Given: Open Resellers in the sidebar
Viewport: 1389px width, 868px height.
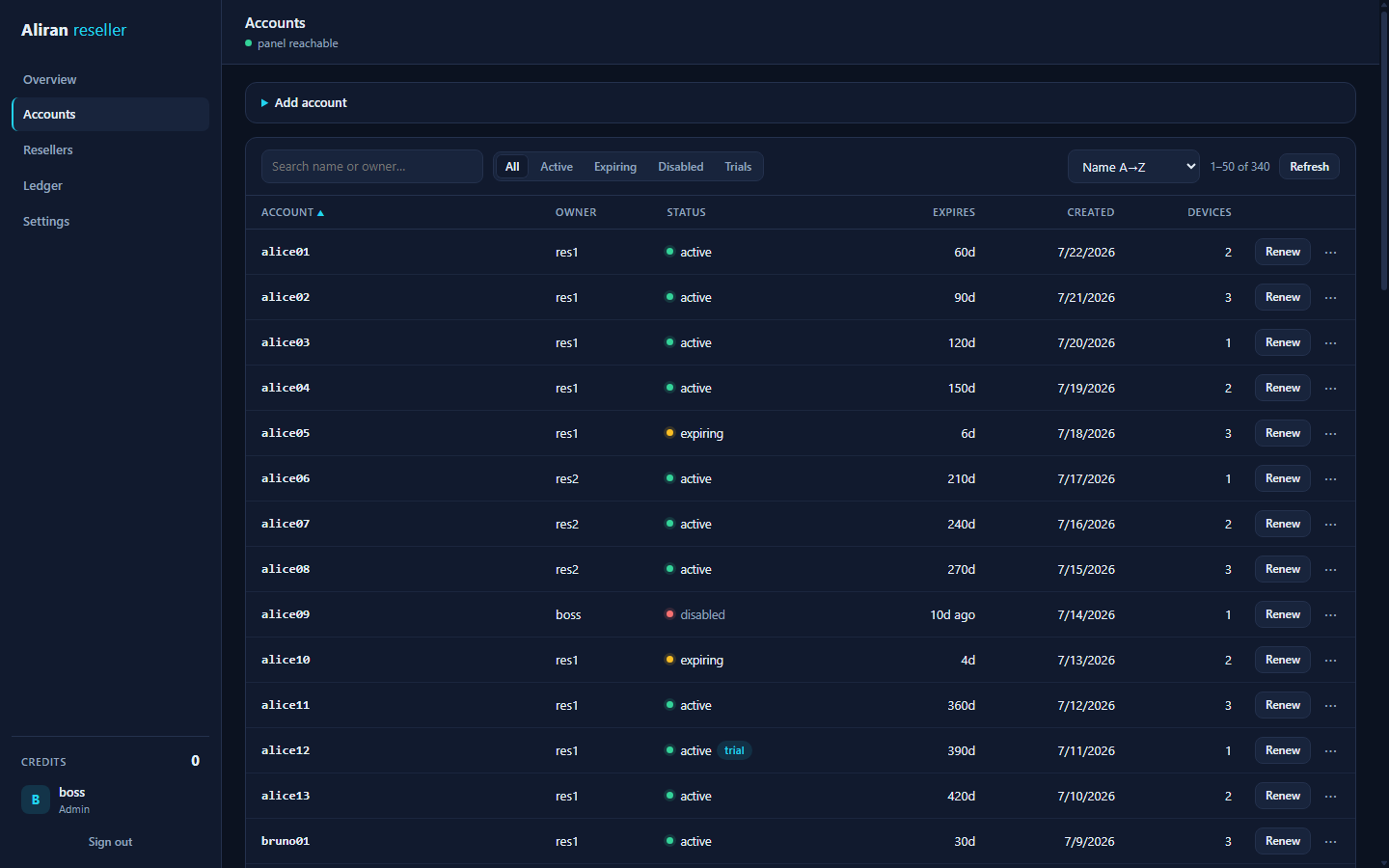Looking at the screenshot, I should tap(110, 149).
